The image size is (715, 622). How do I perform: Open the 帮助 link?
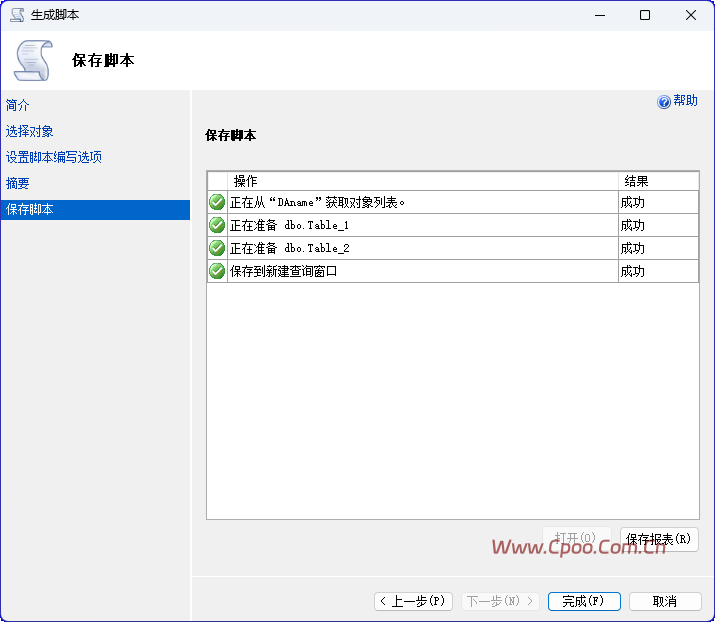(685, 101)
